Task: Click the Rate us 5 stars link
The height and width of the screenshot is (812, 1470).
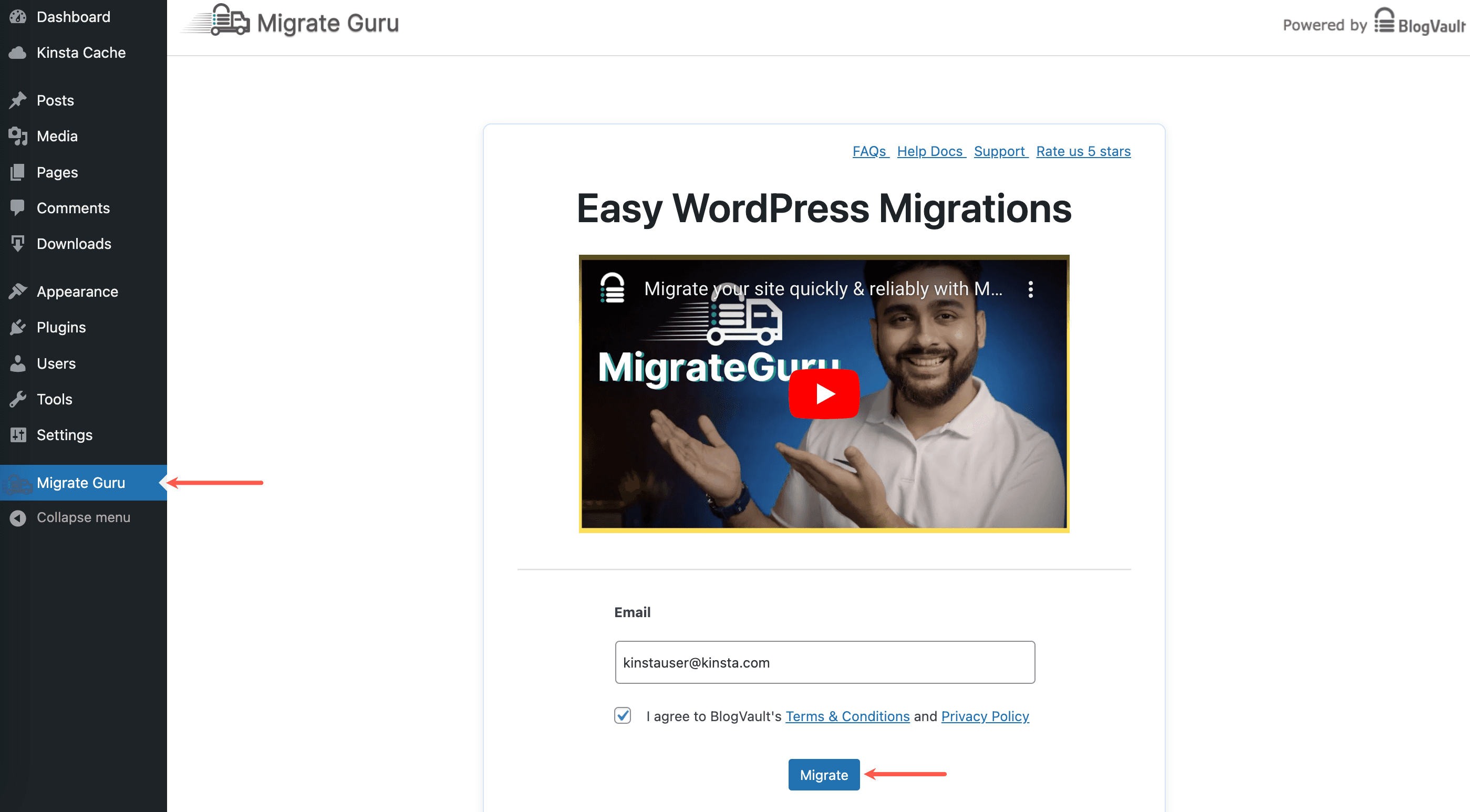Action: [x=1082, y=151]
